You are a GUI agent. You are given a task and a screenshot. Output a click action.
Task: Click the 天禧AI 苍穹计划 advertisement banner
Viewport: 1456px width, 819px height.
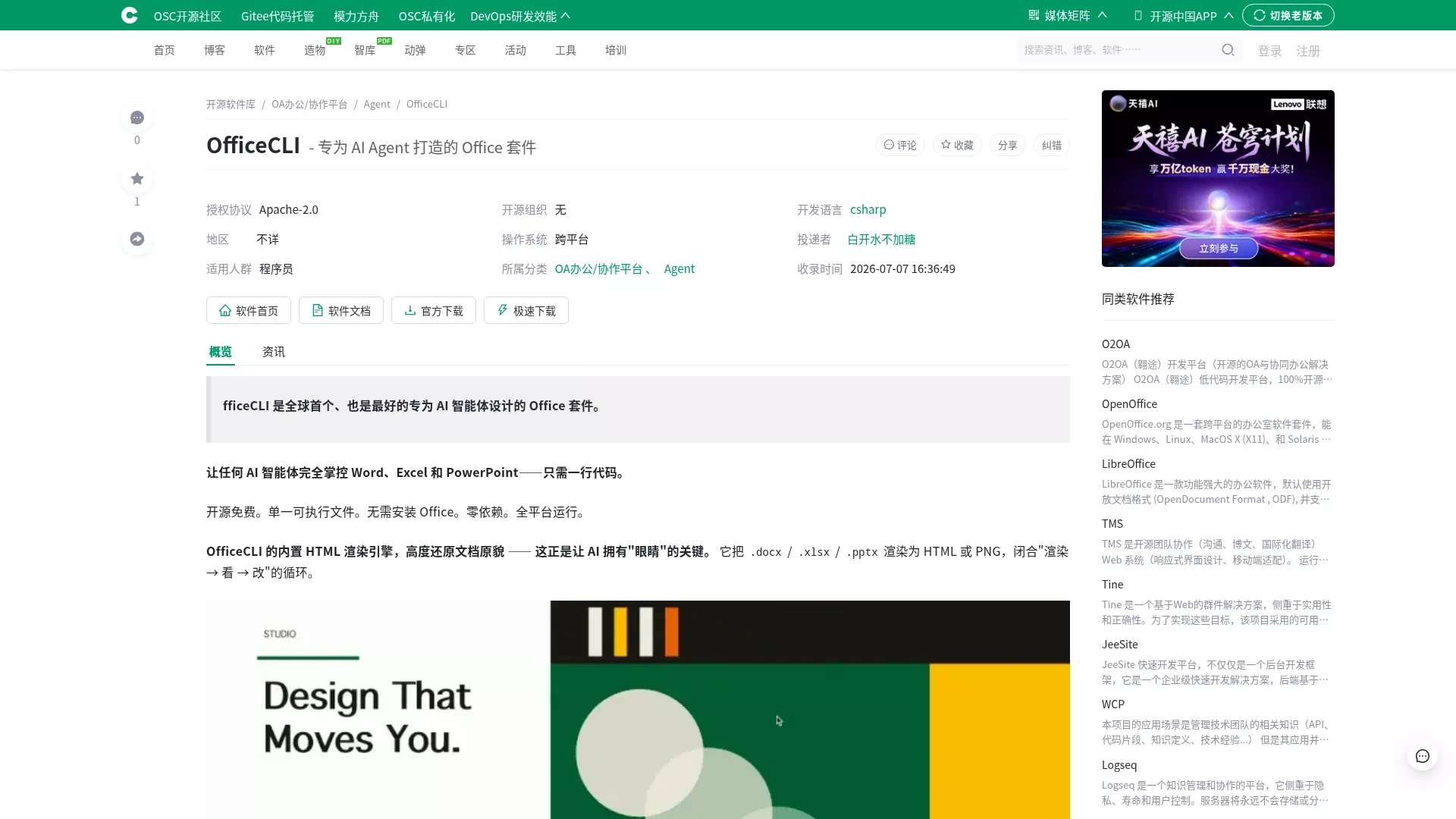coord(1218,178)
